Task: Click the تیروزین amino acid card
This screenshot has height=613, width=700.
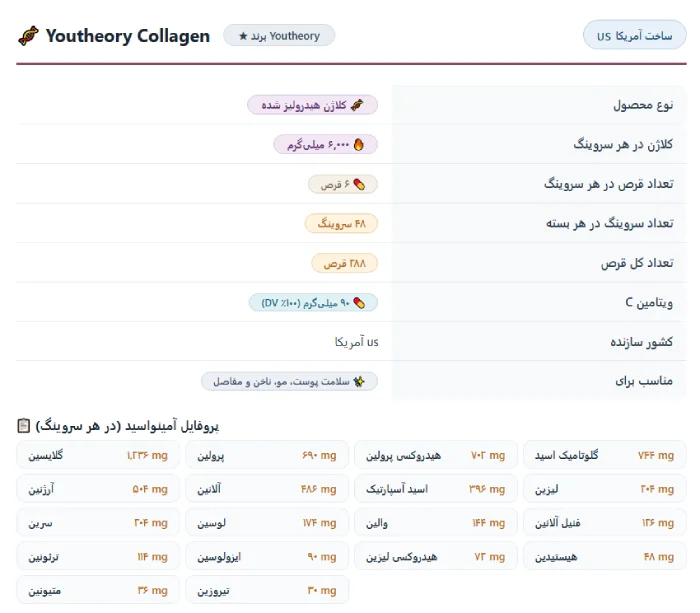Action: tap(267, 591)
